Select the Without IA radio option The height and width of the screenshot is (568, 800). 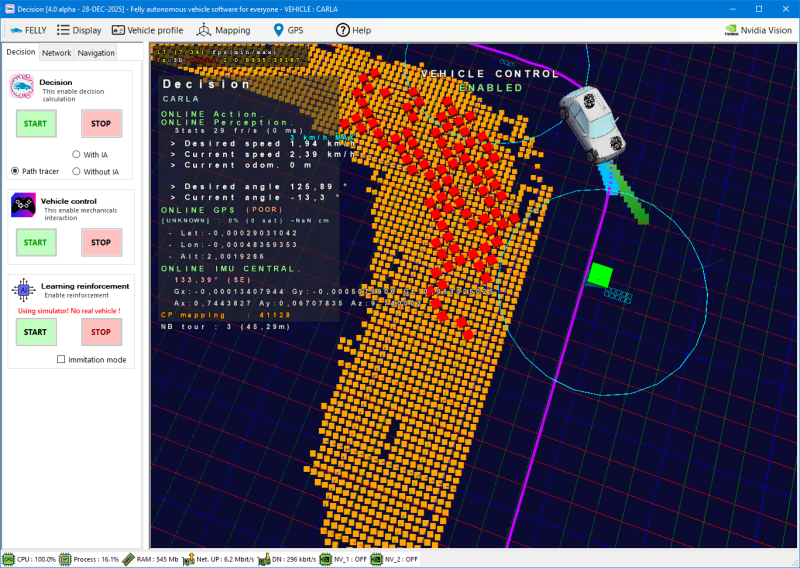pyautogui.click(x=77, y=172)
